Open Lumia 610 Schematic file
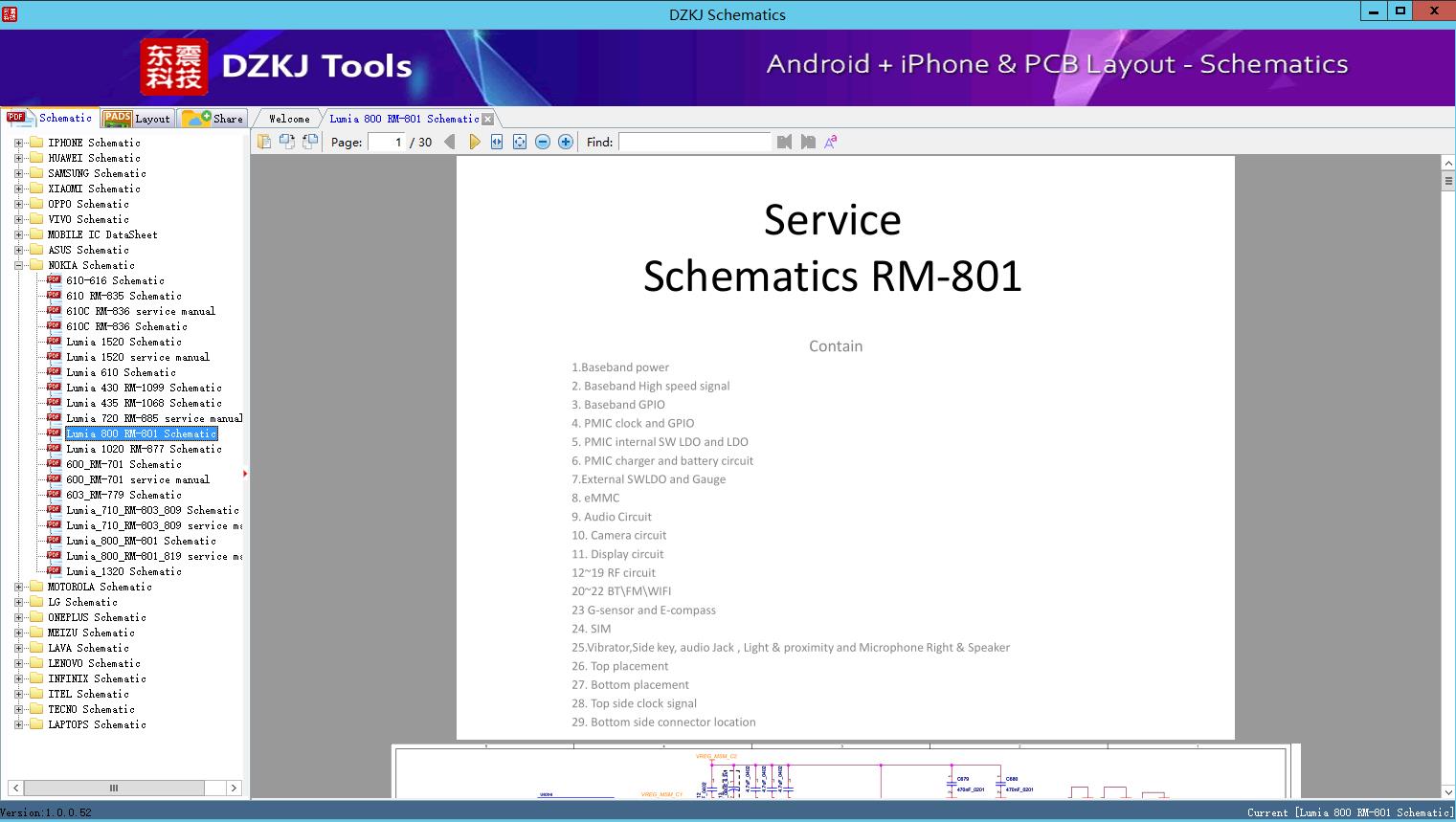 coord(121,372)
